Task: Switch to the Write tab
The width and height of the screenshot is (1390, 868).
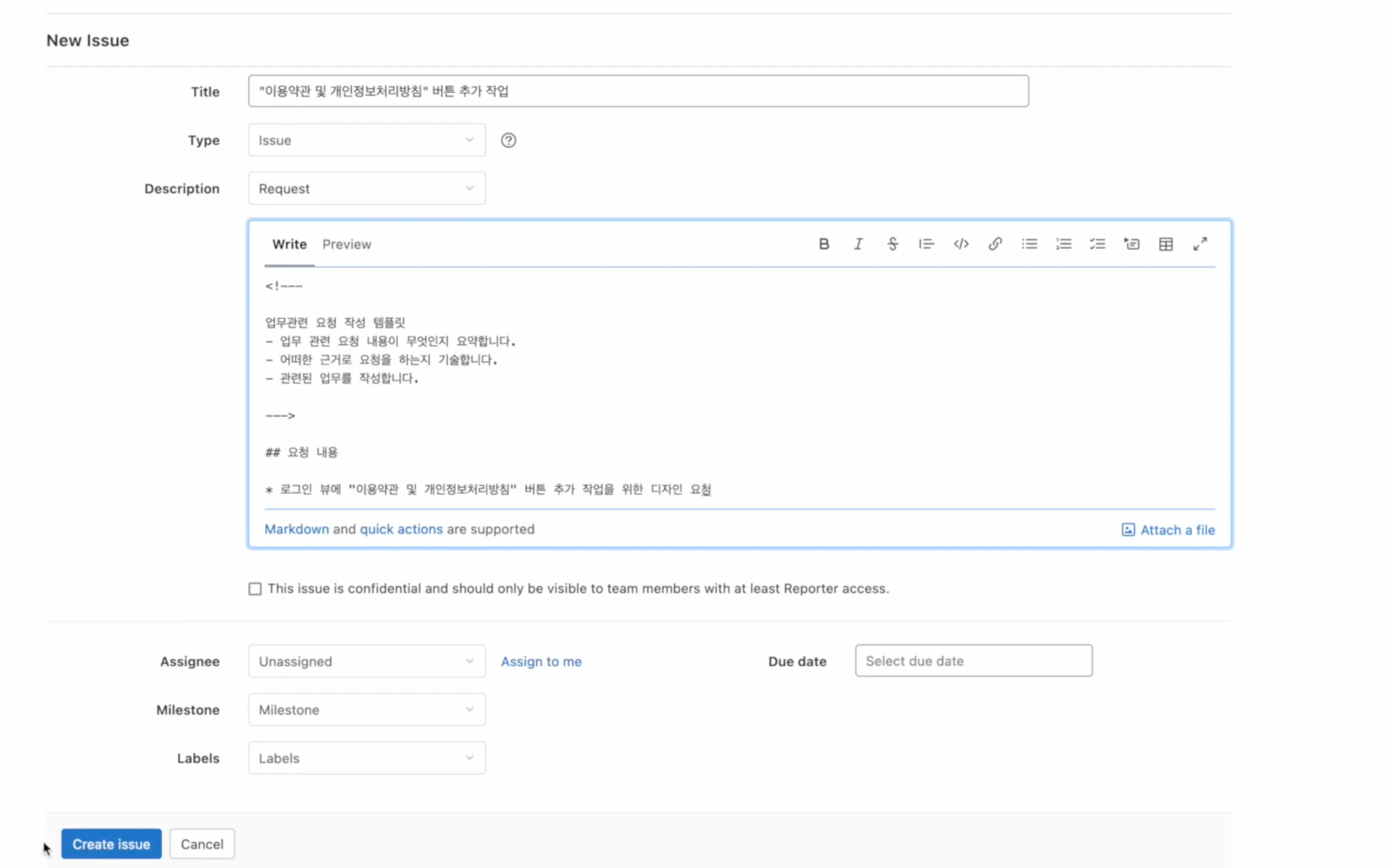Action: point(290,245)
